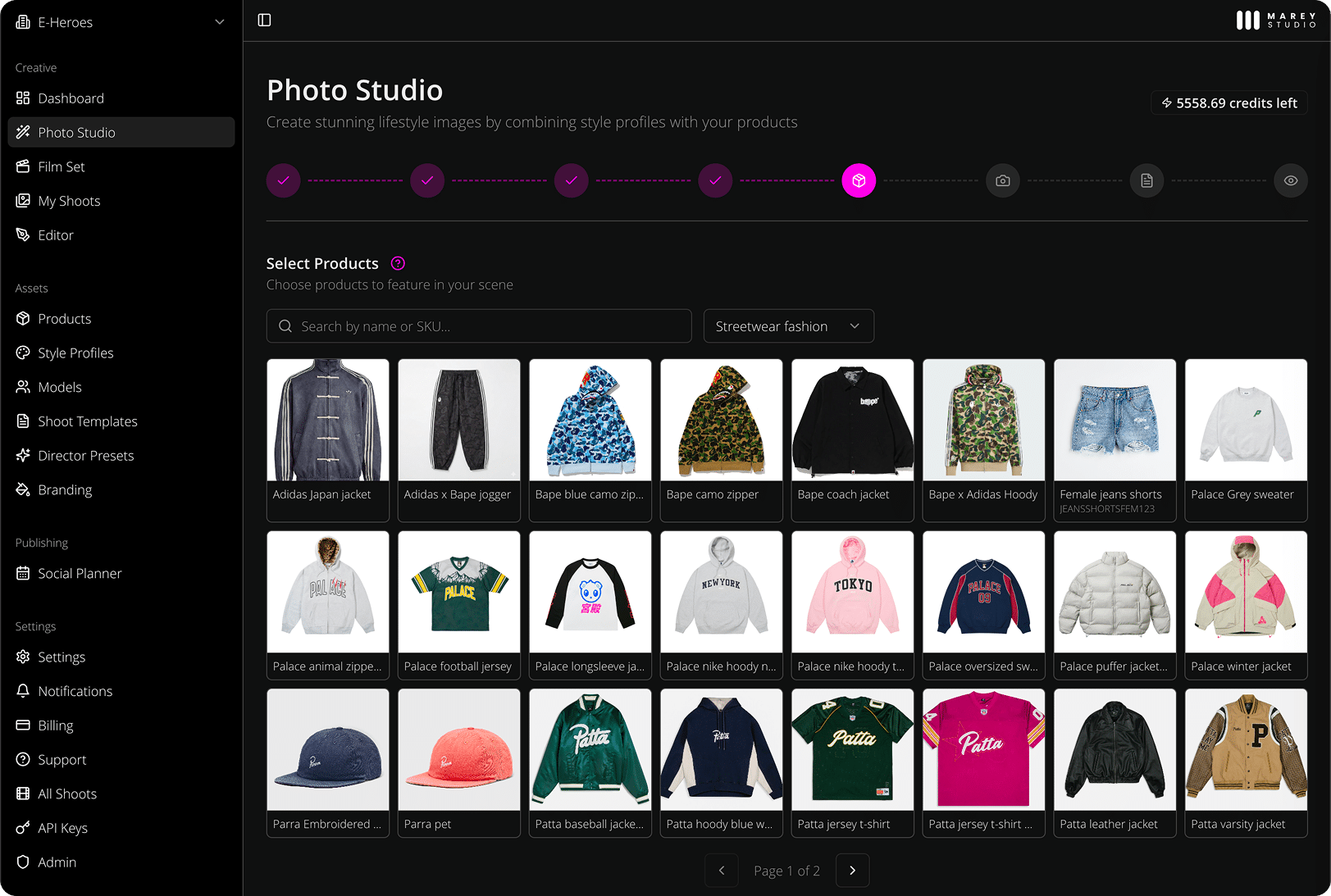
Task: Click the credits left indicator
Action: pos(1228,103)
